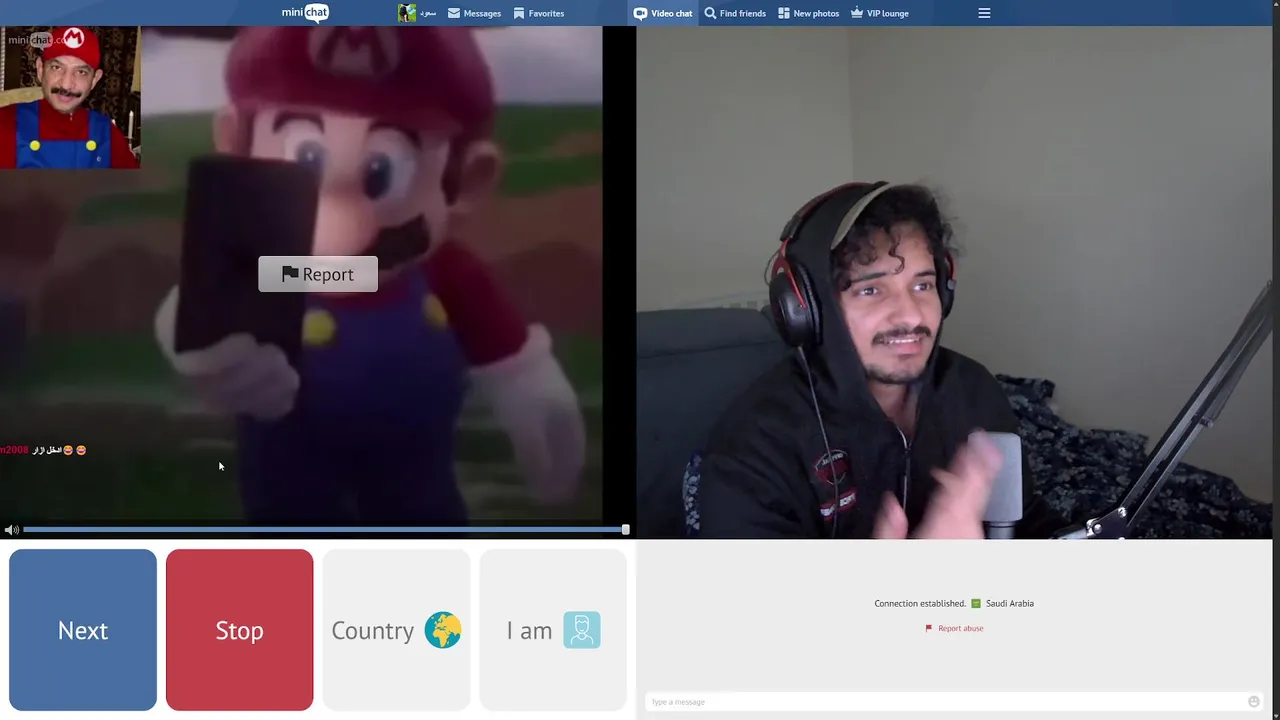Click the Video chat camera icon

640,13
